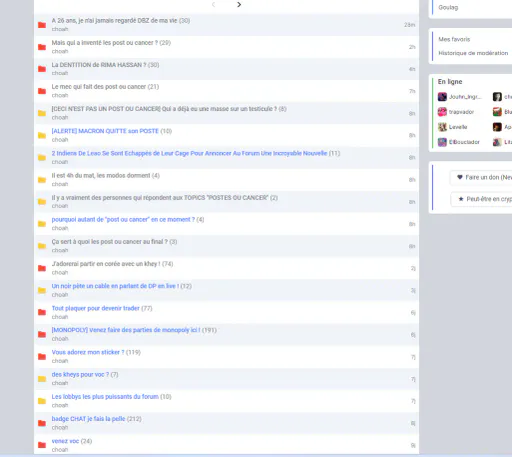The width and height of the screenshot is (512, 457).
Task: Click the '2h' timestamp on 'Mais qui a inventé' row
Action: [x=412, y=47]
